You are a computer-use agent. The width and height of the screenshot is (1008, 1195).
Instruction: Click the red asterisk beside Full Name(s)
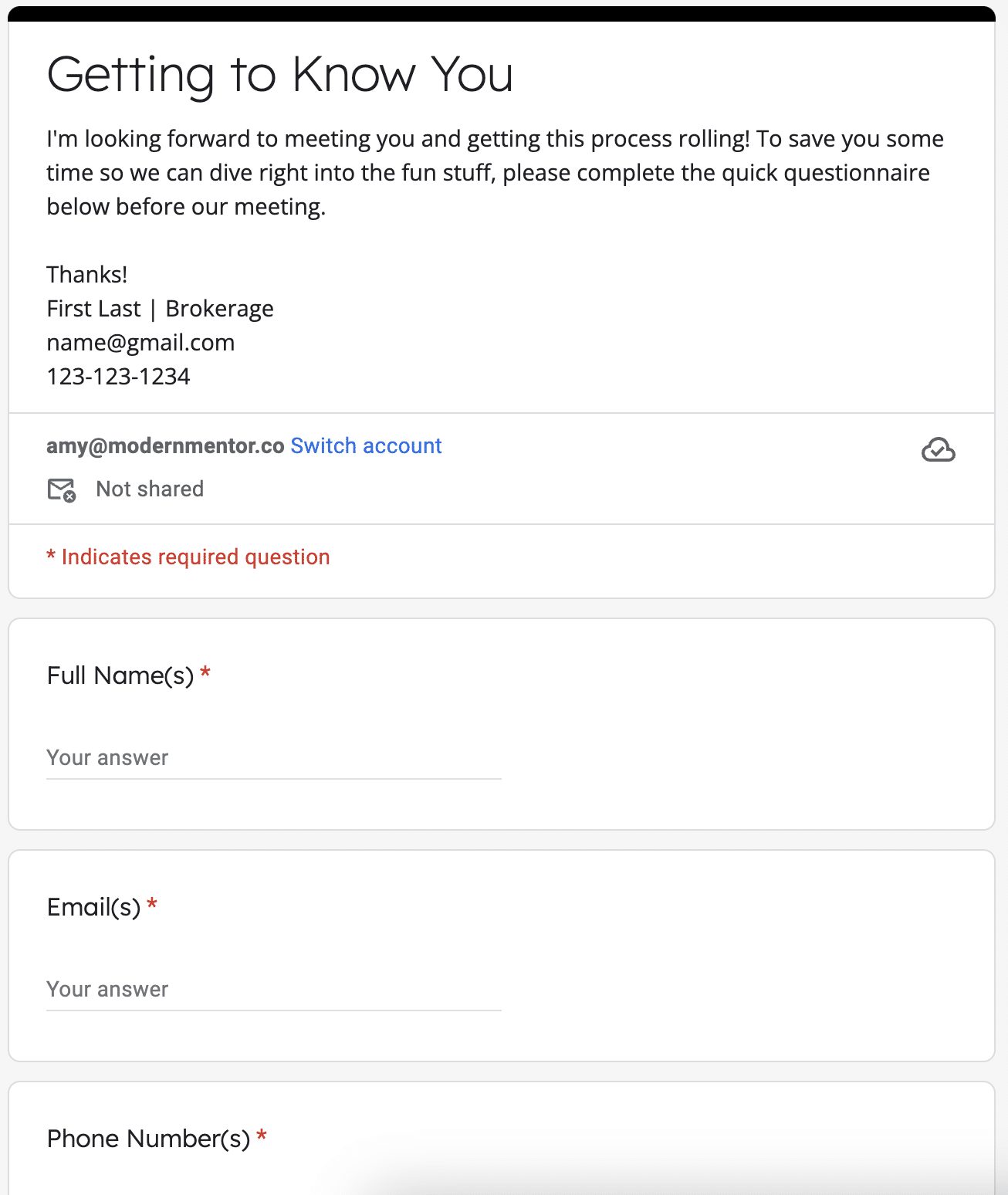(205, 673)
